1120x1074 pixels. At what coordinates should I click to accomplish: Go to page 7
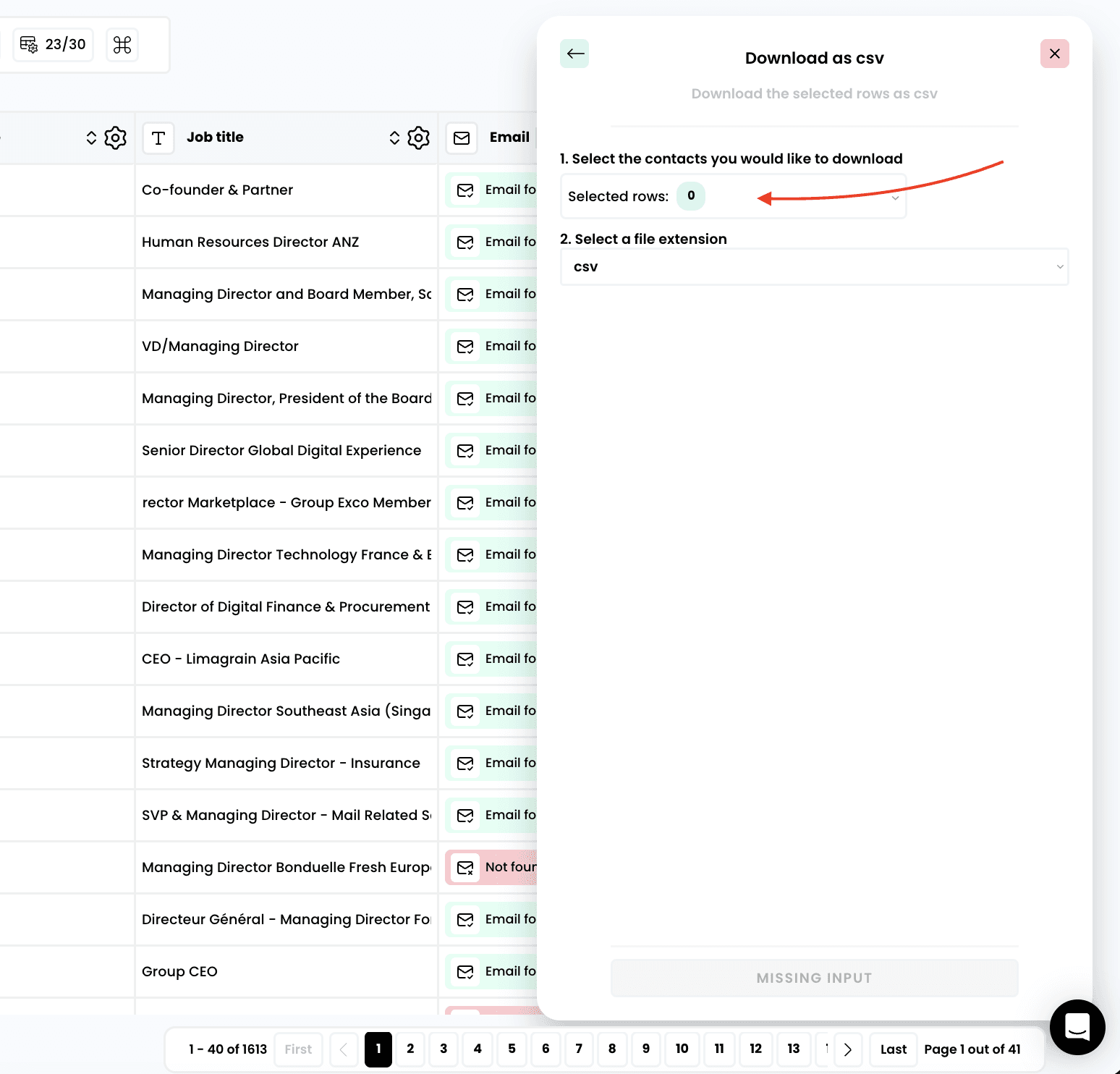[x=579, y=1049]
